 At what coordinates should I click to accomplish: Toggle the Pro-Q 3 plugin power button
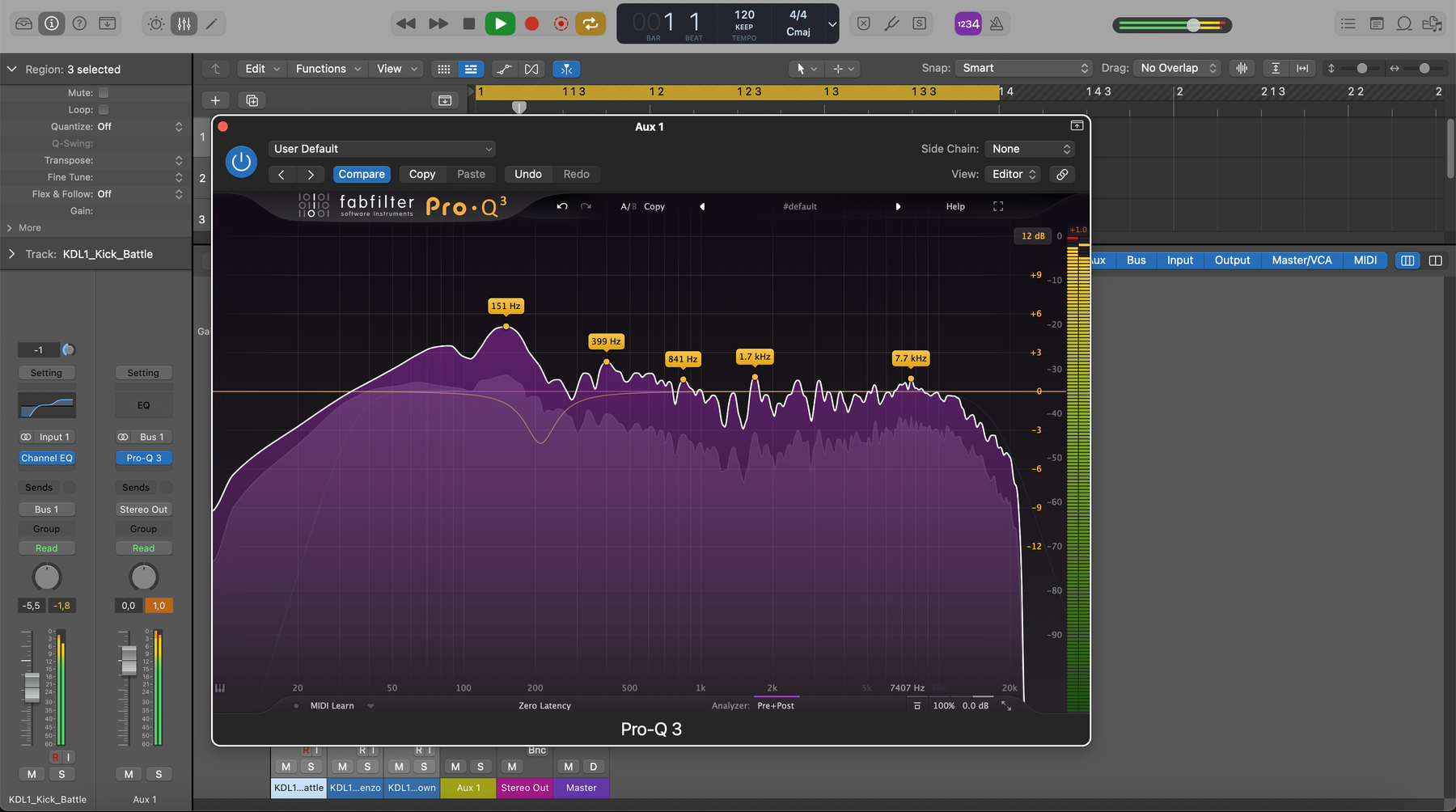pyautogui.click(x=241, y=162)
